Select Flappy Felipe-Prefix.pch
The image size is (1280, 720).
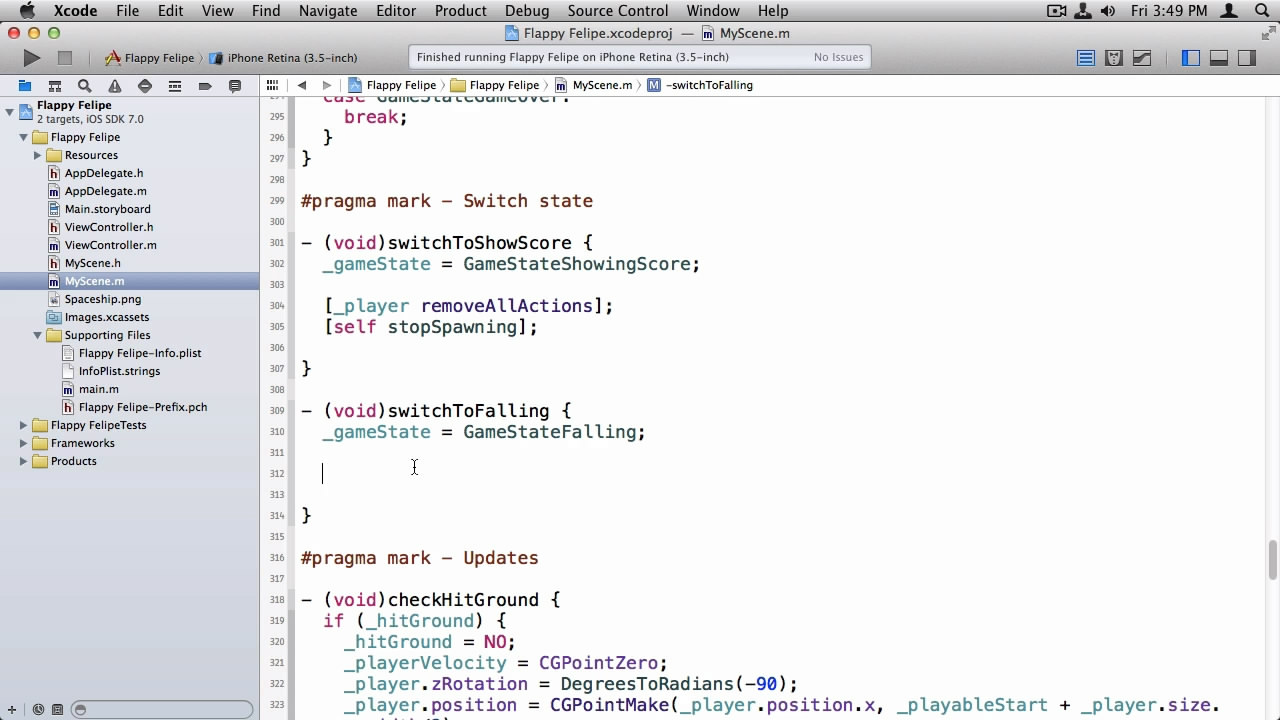pyautogui.click(x=143, y=407)
